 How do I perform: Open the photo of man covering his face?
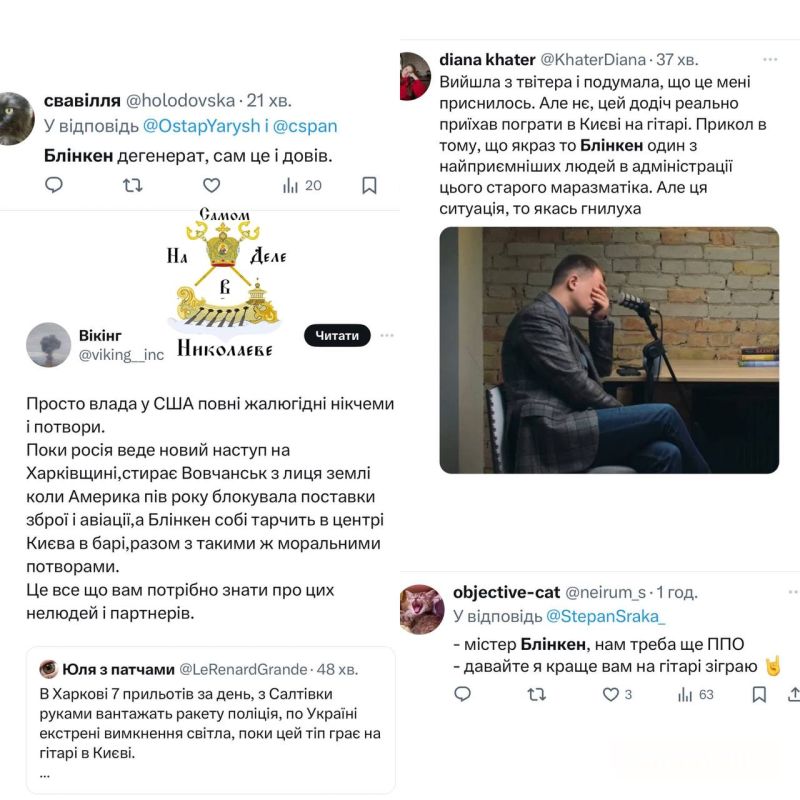pos(609,350)
